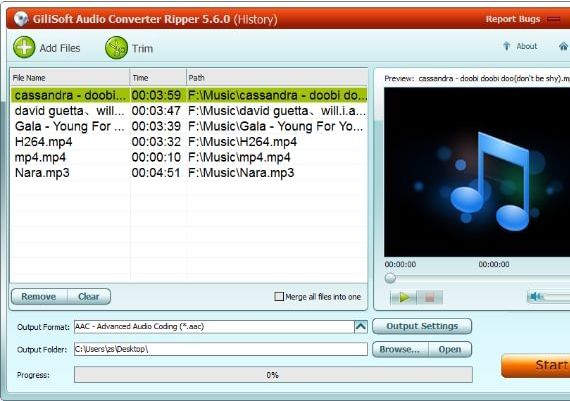Open the Trim scissors tool
570x401 pixels.
tap(116, 48)
